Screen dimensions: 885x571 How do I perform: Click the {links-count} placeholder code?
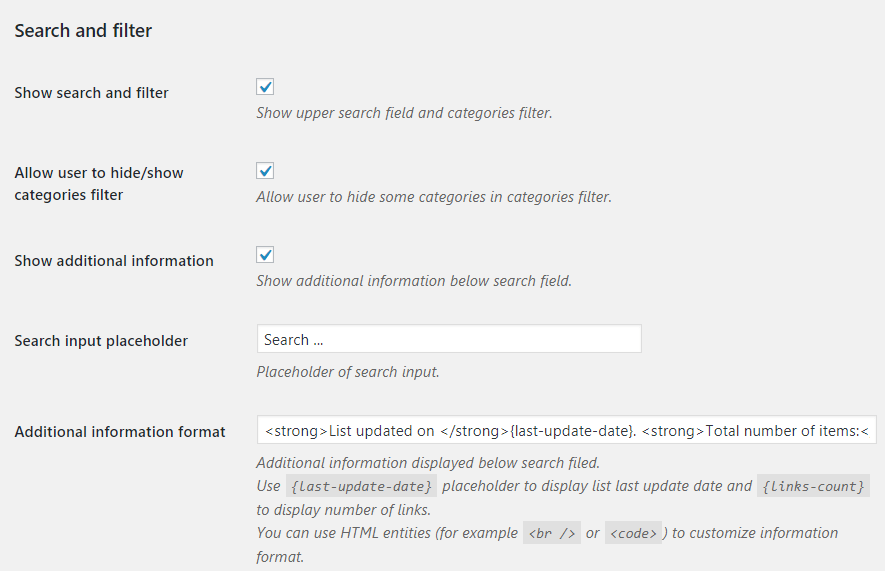click(813, 486)
